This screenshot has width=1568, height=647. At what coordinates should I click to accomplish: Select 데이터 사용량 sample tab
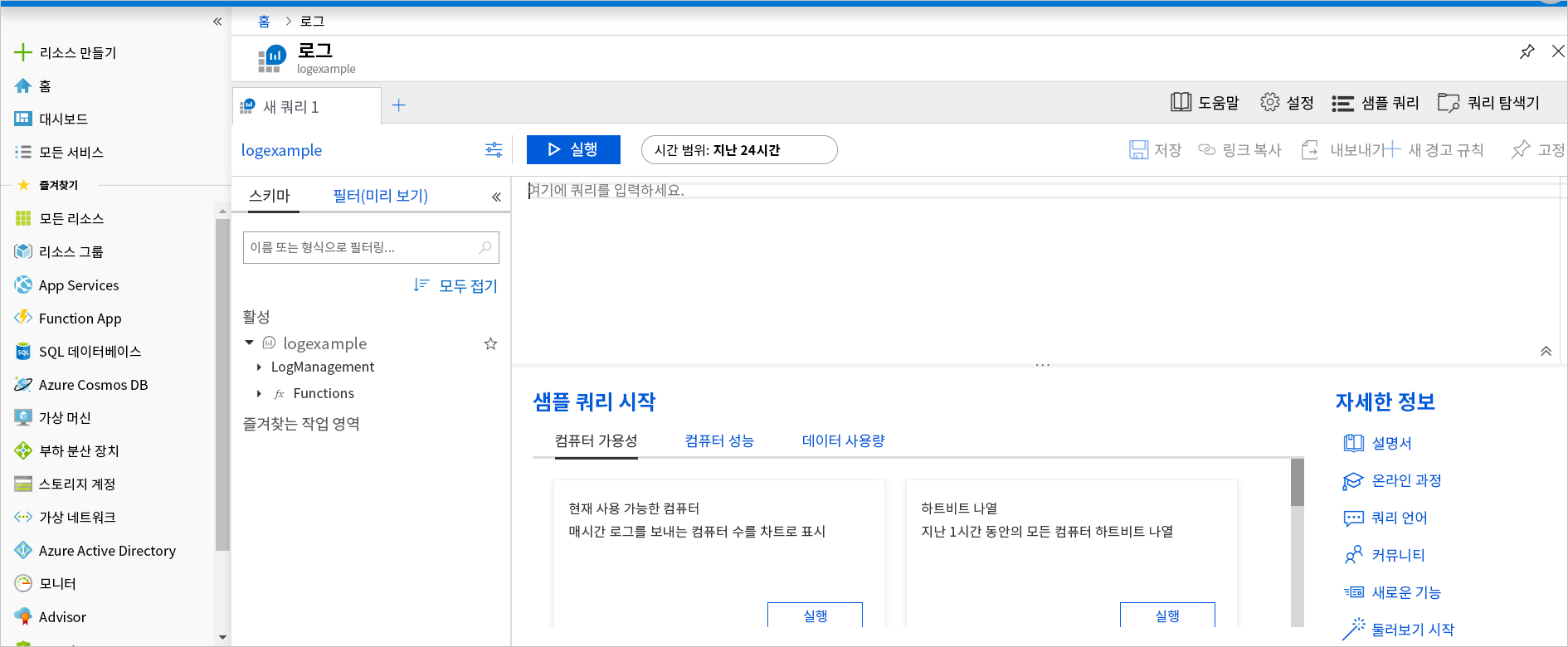(x=843, y=441)
